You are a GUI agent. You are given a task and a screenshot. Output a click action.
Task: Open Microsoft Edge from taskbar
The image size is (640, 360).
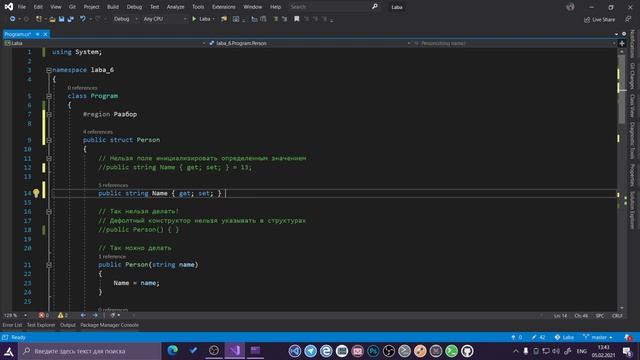(x=173, y=351)
